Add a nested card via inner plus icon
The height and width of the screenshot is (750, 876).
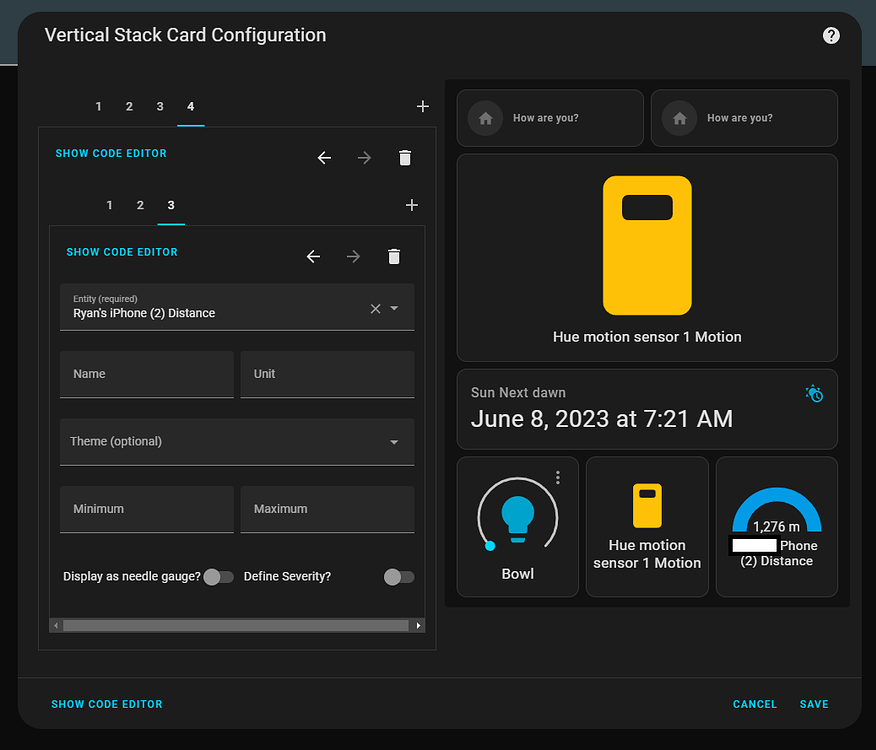[x=411, y=205]
